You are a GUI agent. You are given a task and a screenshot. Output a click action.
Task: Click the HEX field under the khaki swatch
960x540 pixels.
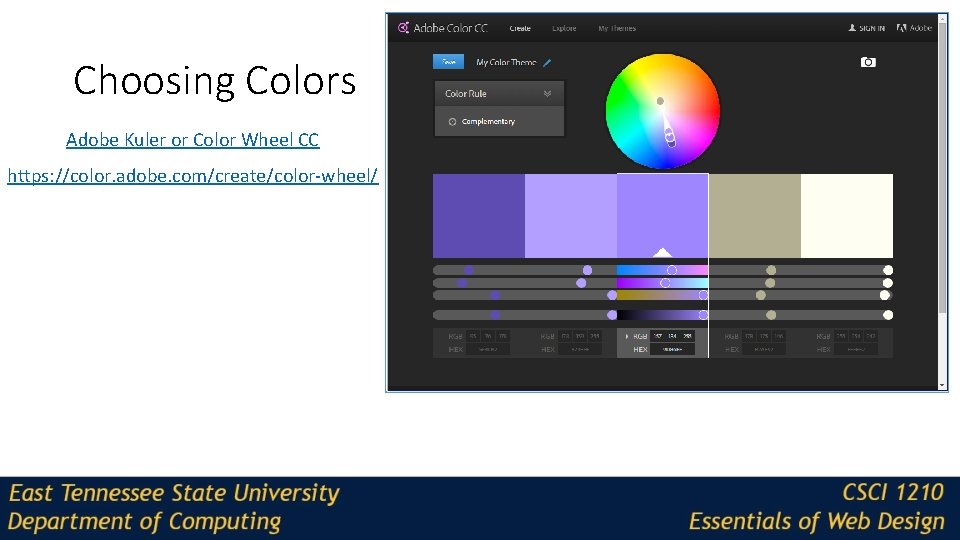pyautogui.click(x=763, y=350)
